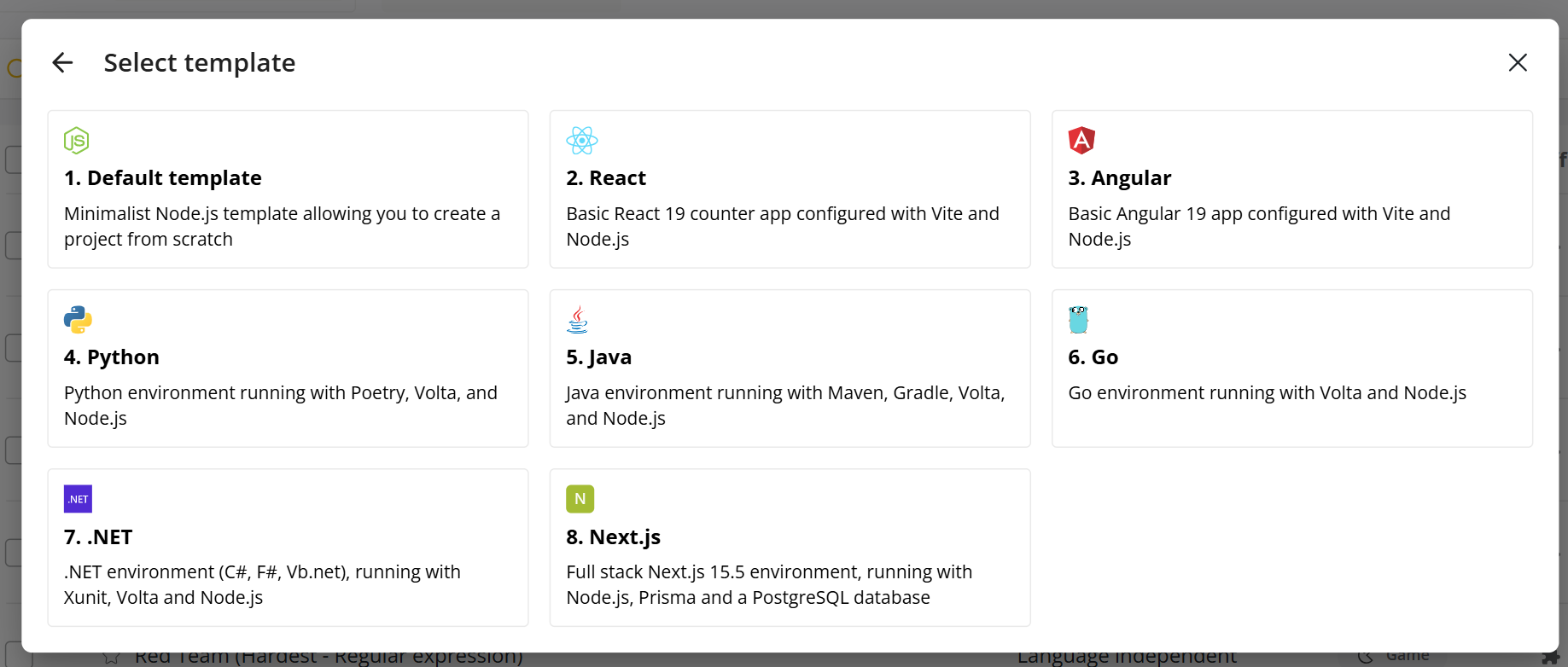The image size is (1568, 667).
Task: Click the Java coffee cup icon
Action: click(x=578, y=320)
